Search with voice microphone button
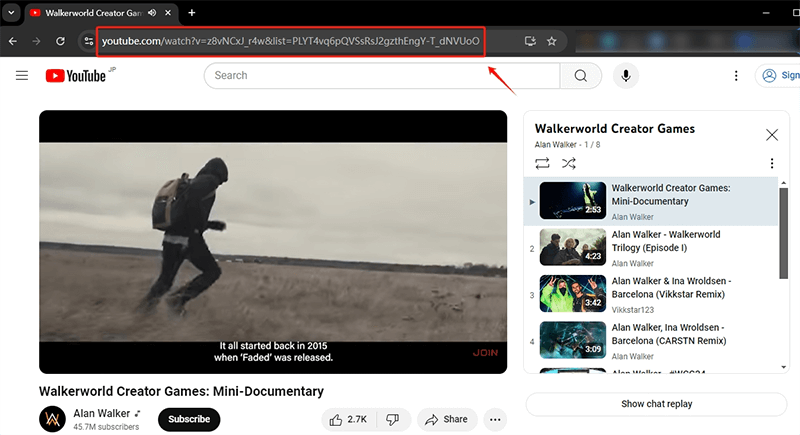 coord(626,75)
